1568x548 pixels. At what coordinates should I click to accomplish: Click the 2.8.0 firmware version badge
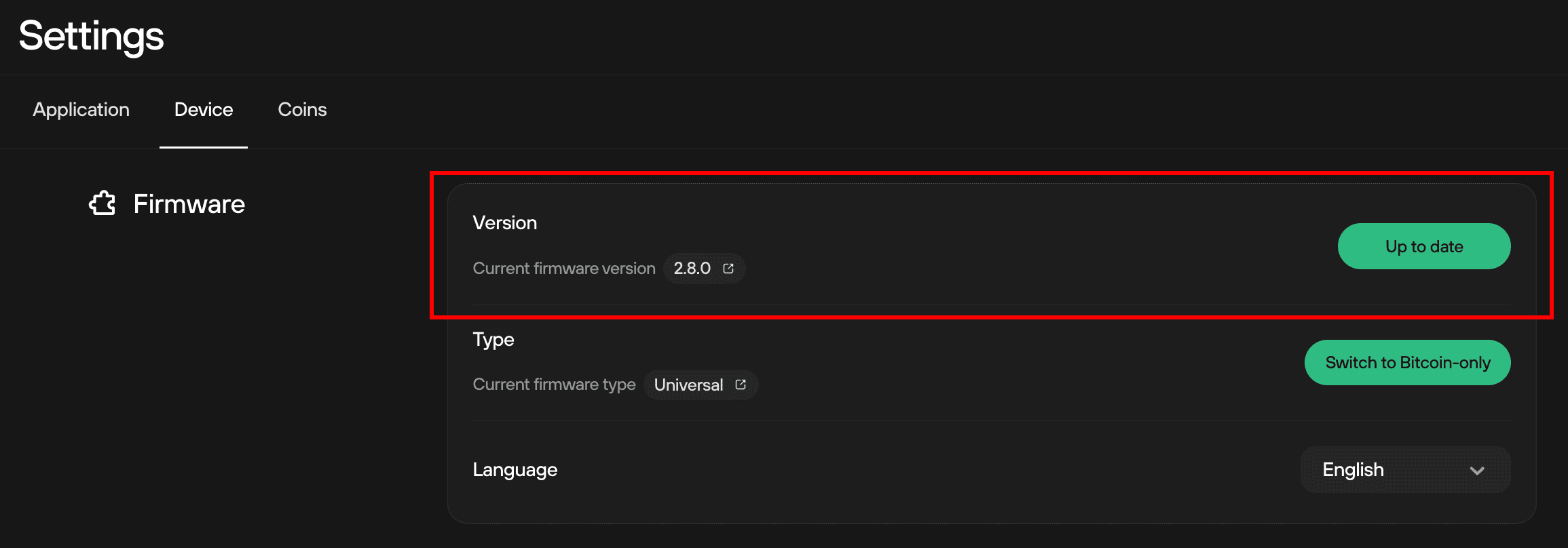[704, 269]
